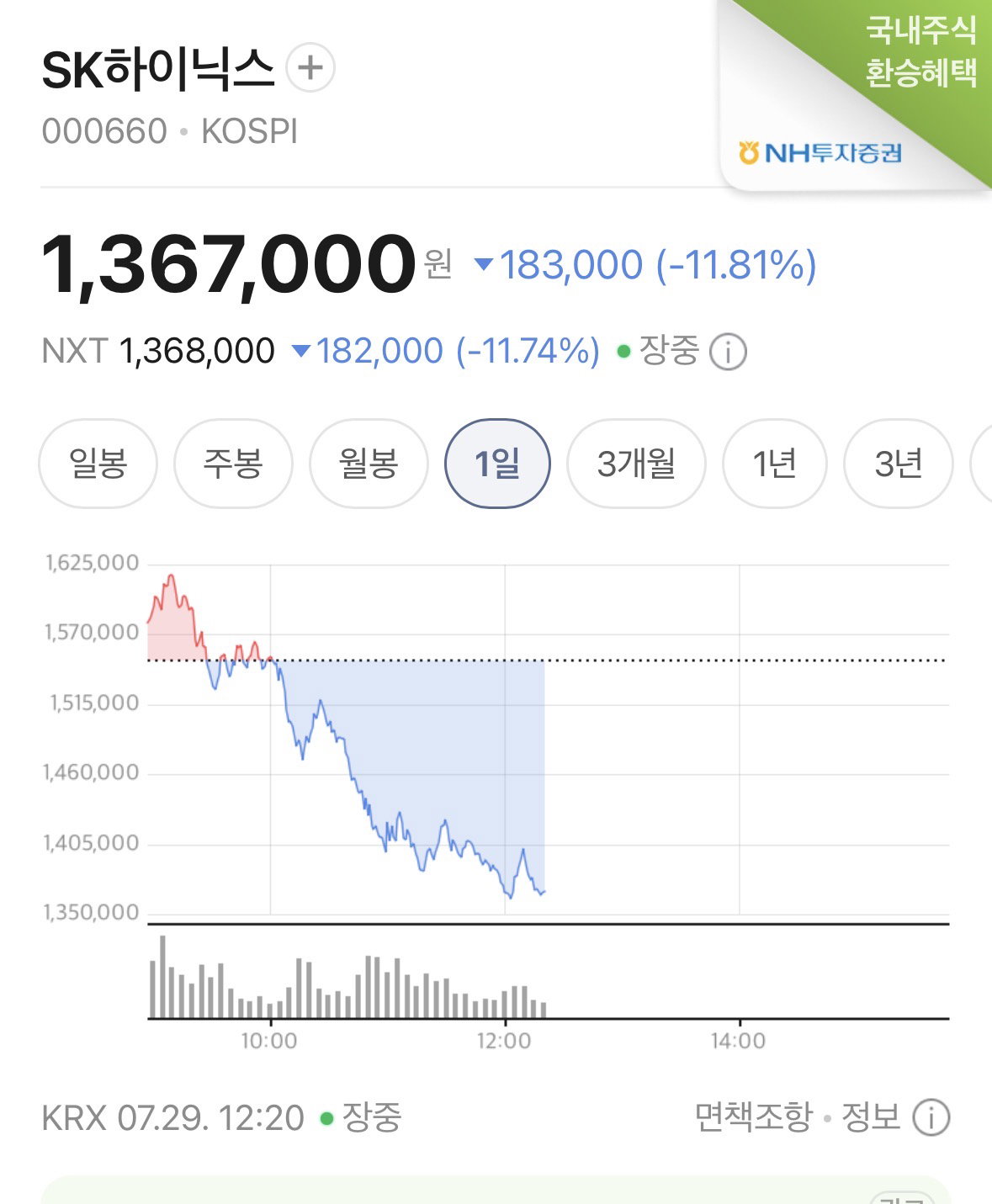Switch chart to 1년 range

[x=774, y=464]
